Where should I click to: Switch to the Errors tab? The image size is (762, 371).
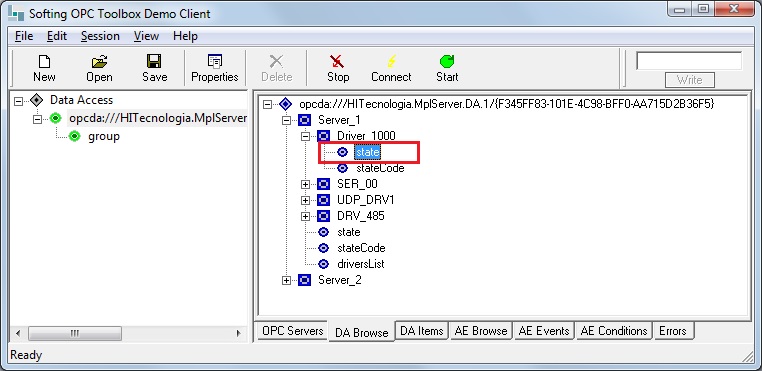coord(673,331)
